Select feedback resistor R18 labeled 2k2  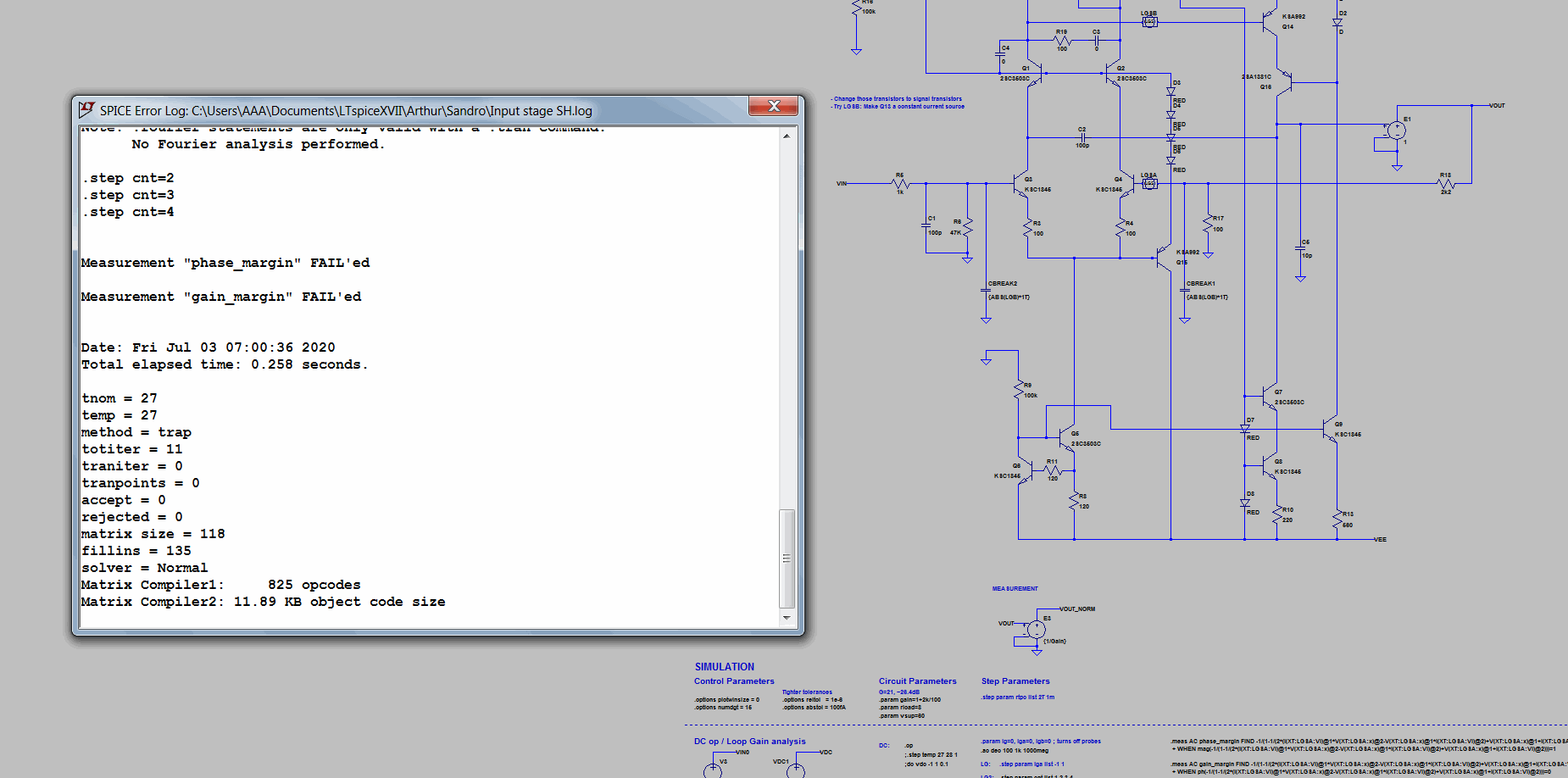tap(1446, 183)
